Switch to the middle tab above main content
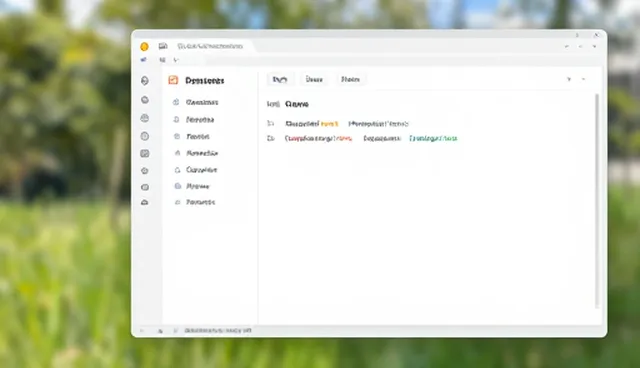Image resolution: width=640 pixels, height=368 pixels. [x=314, y=80]
